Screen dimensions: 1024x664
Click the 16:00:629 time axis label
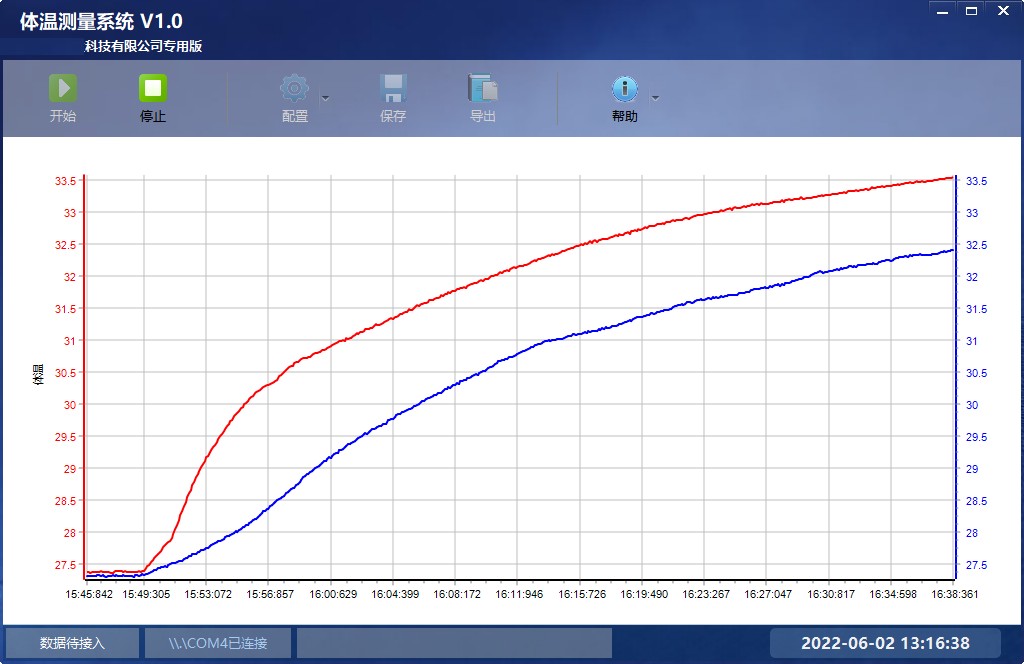coord(333,594)
